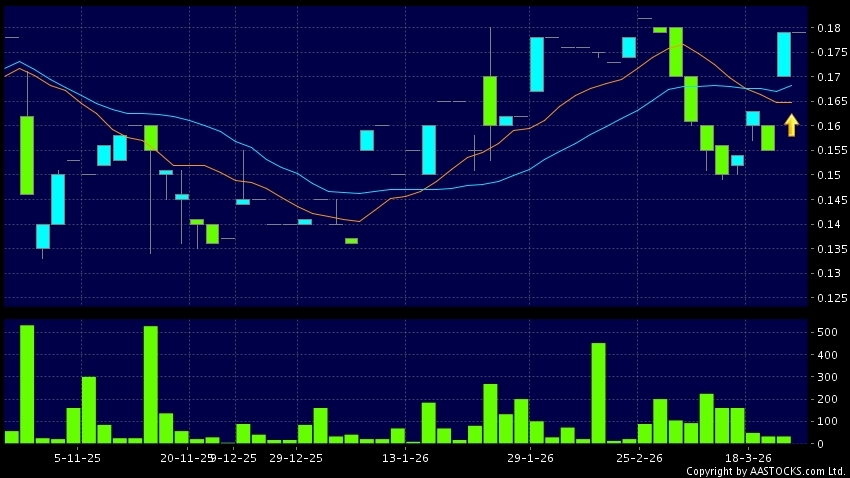Click the last volume bar on the right
Image resolution: width=850 pixels, height=478 pixels.
pos(784,439)
